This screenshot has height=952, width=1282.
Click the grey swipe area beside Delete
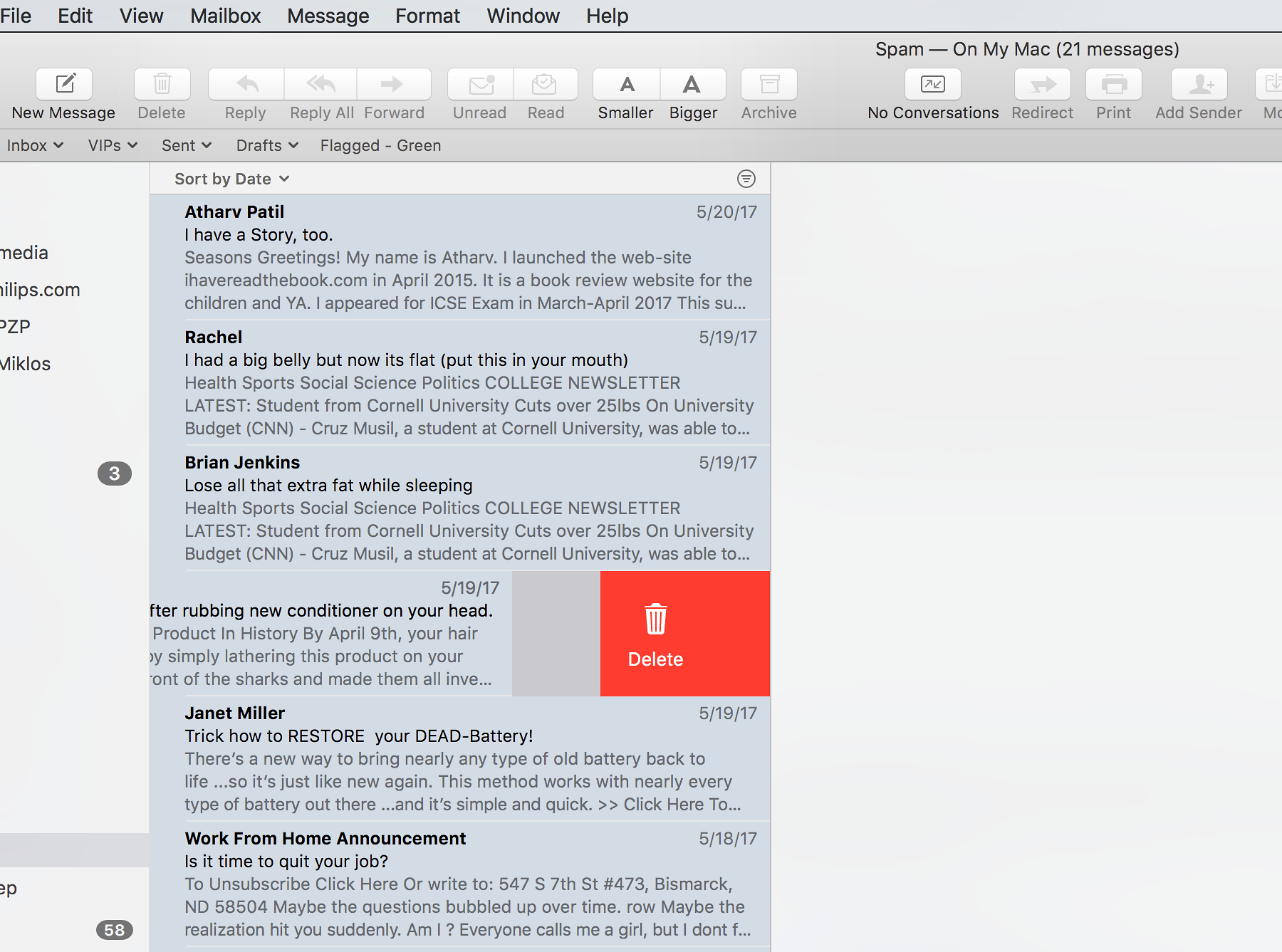coord(556,634)
